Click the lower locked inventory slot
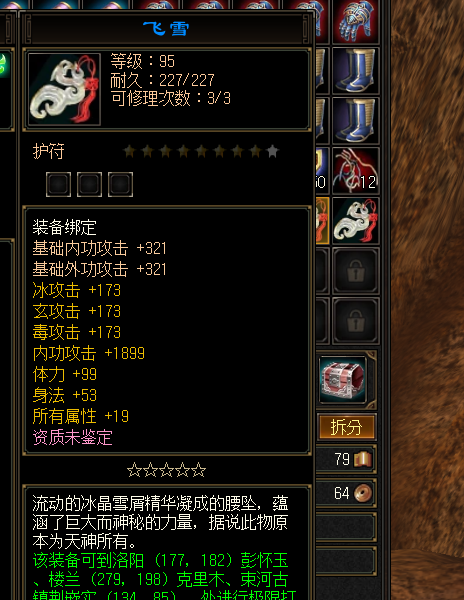464x600 pixels. (x=355, y=321)
